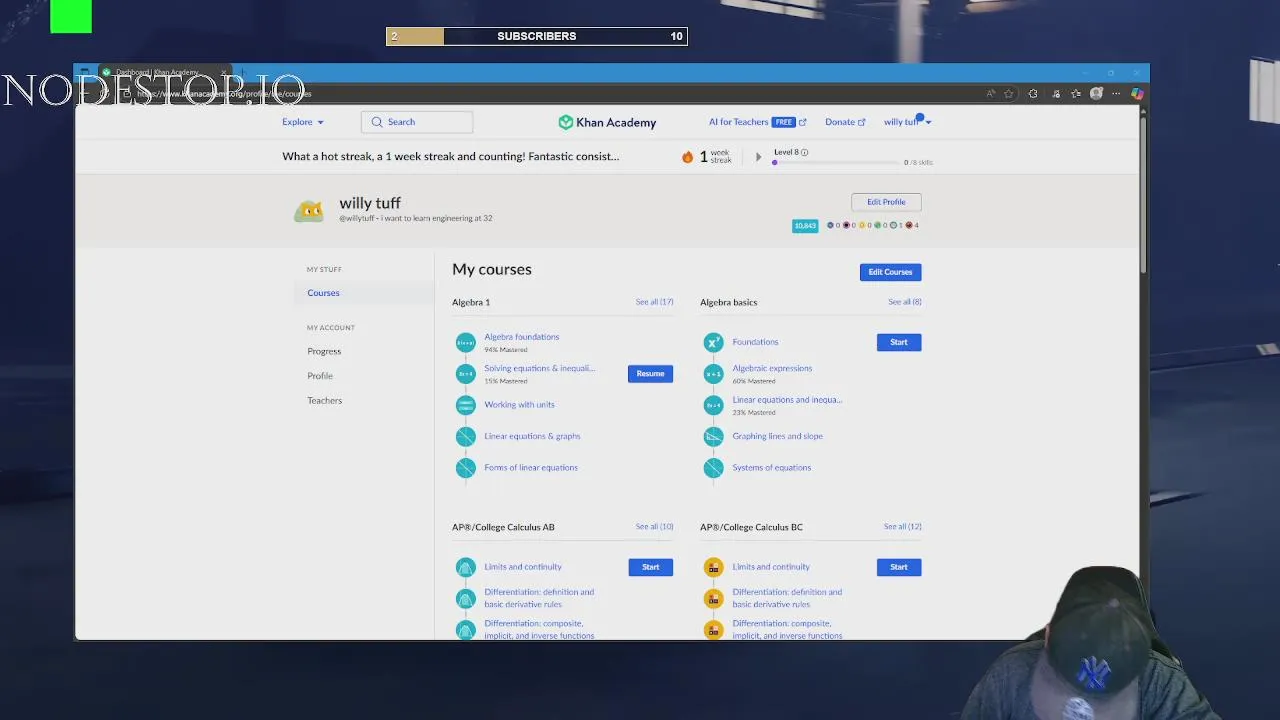Start Calculus AB Limits and continuity
Screen dimensions: 1280x720
(650, 567)
